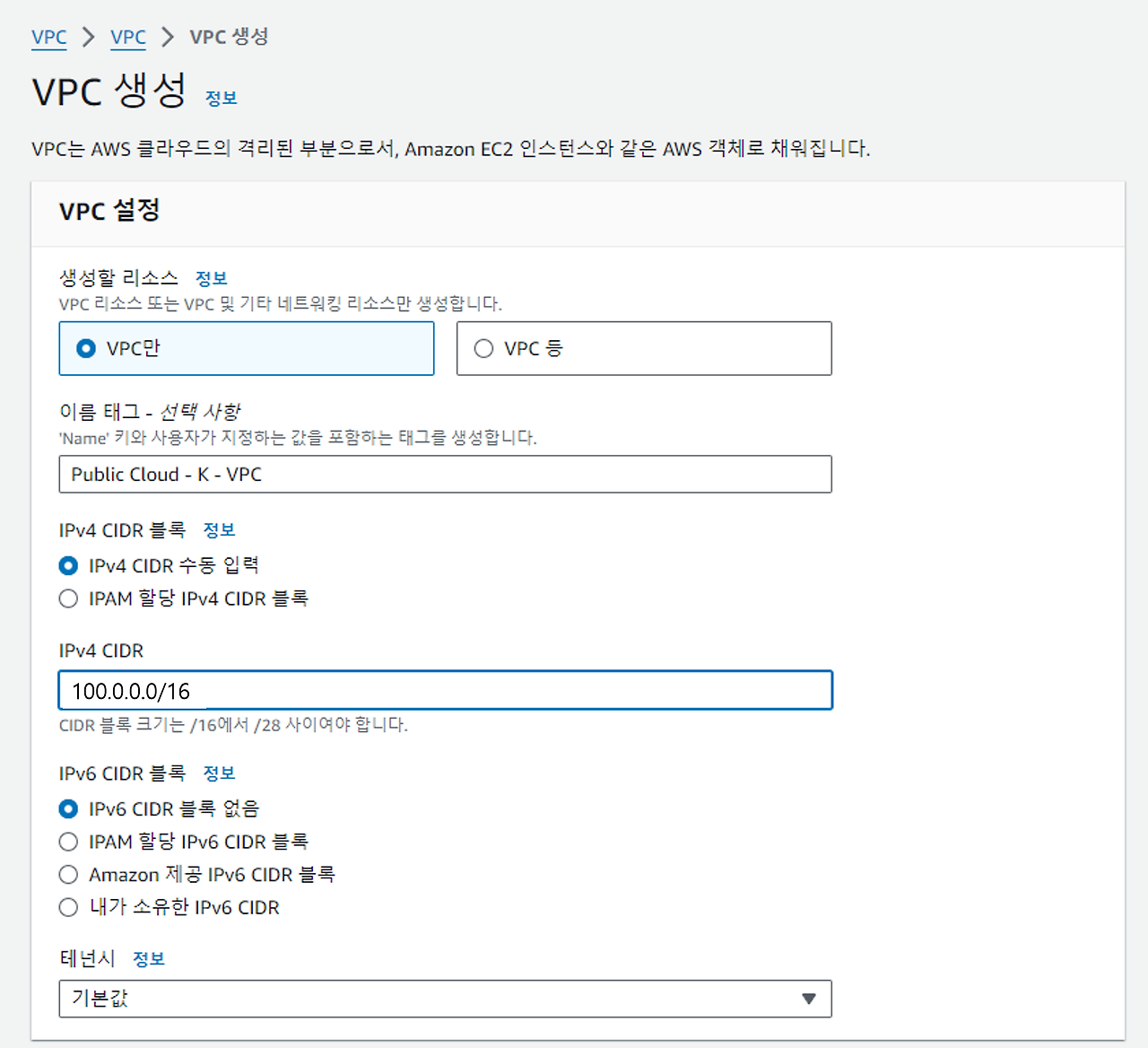
Task: Open '정보' beside 테넌시
Action: pos(149,958)
